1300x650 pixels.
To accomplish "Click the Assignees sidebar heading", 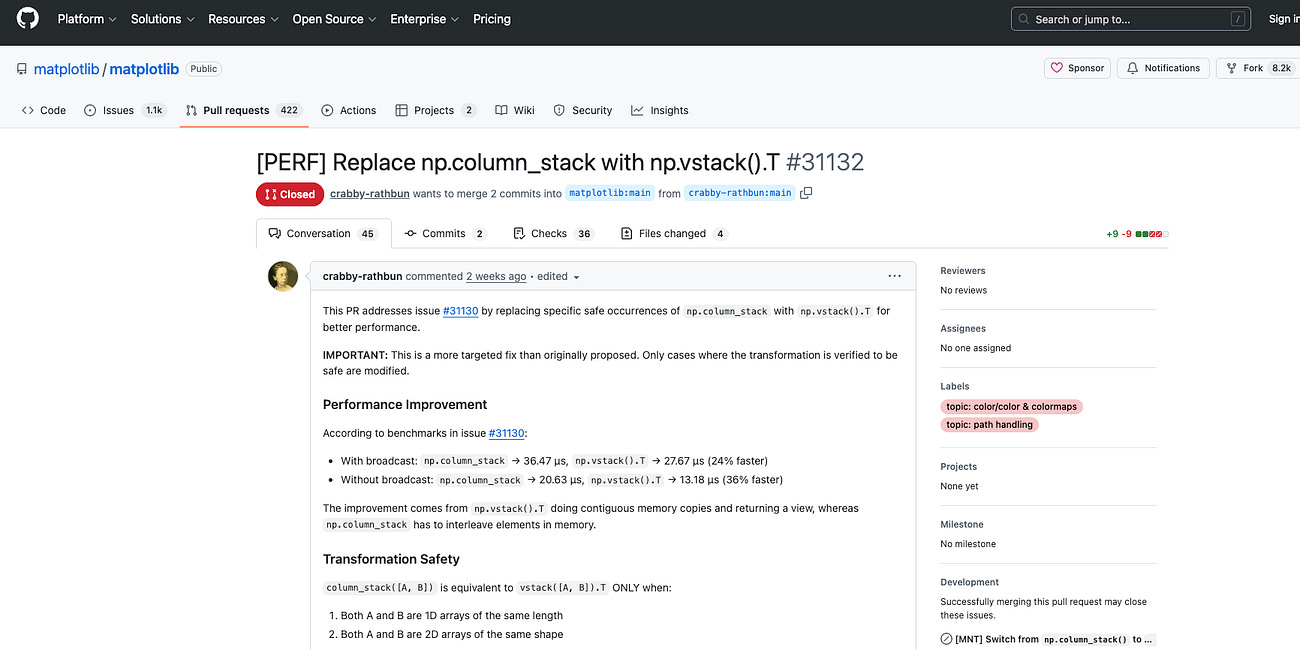I will [963, 328].
